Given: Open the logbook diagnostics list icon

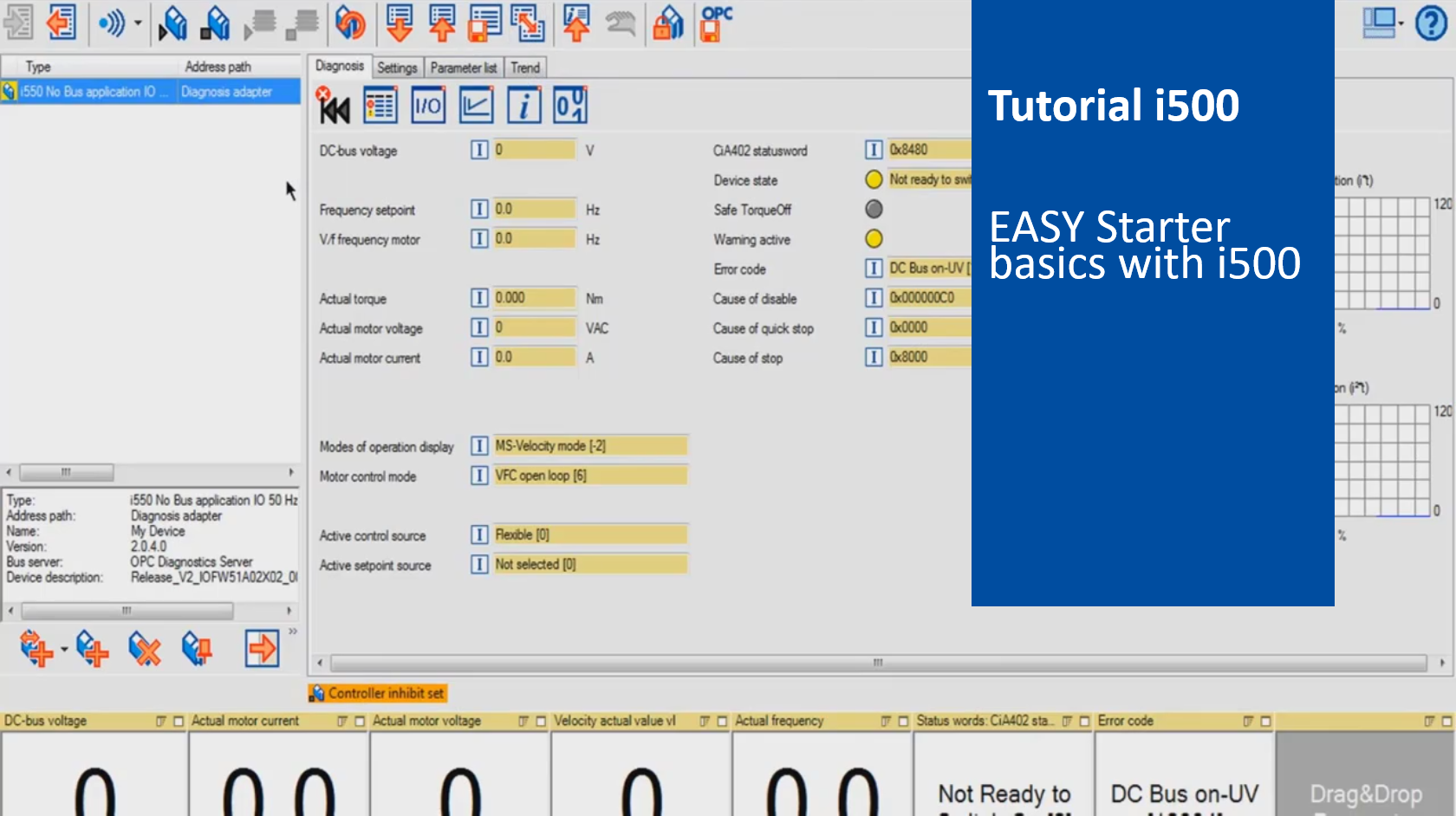Looking at the screenshot, I should [x=380, y=104].
